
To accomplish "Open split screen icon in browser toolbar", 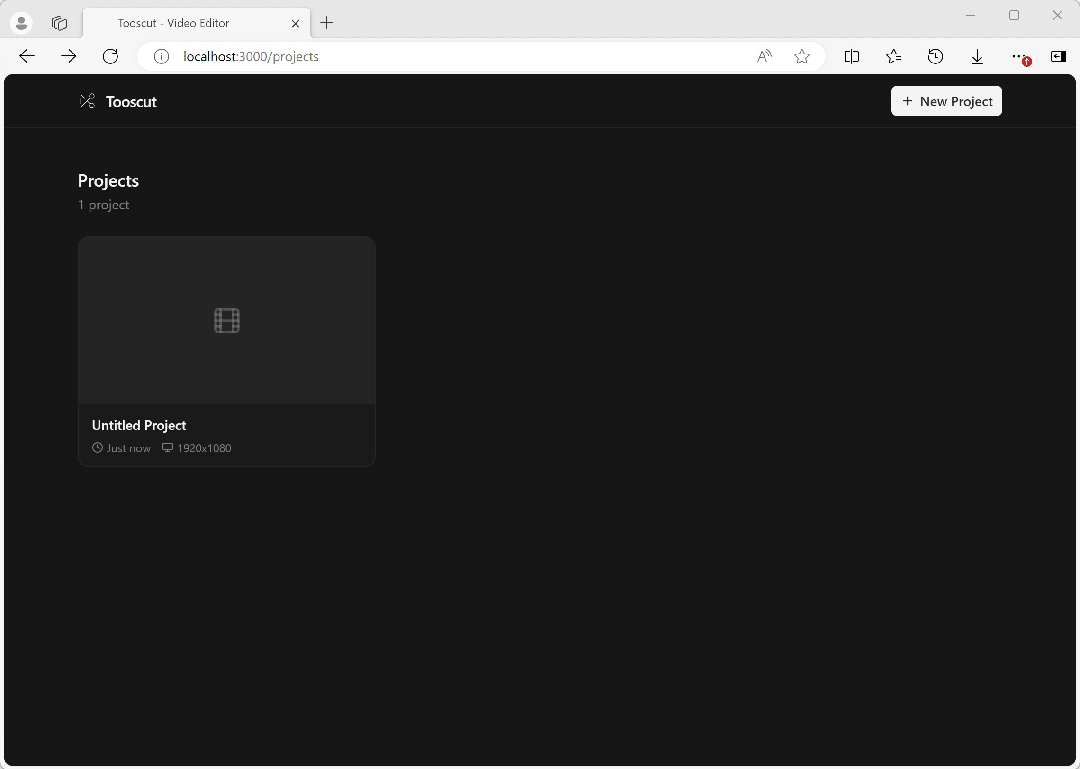I will (x=852, y=57).
